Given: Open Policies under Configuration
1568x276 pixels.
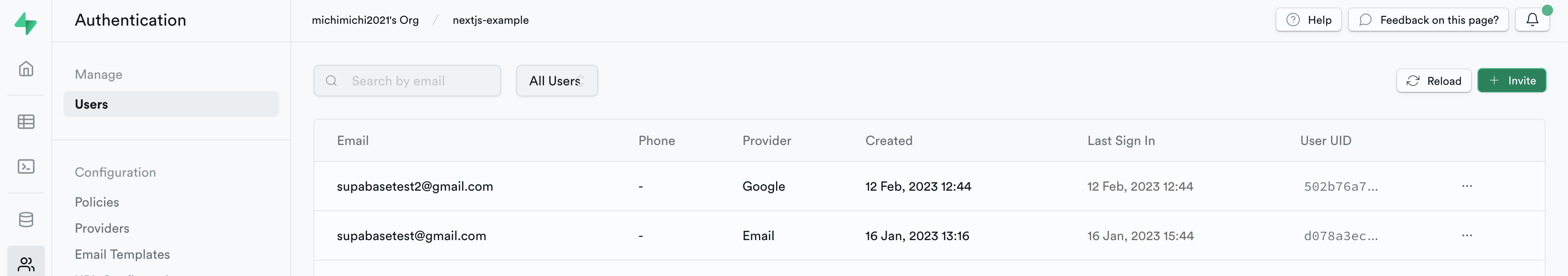Looking at the screenshot, I should [97, 202].
